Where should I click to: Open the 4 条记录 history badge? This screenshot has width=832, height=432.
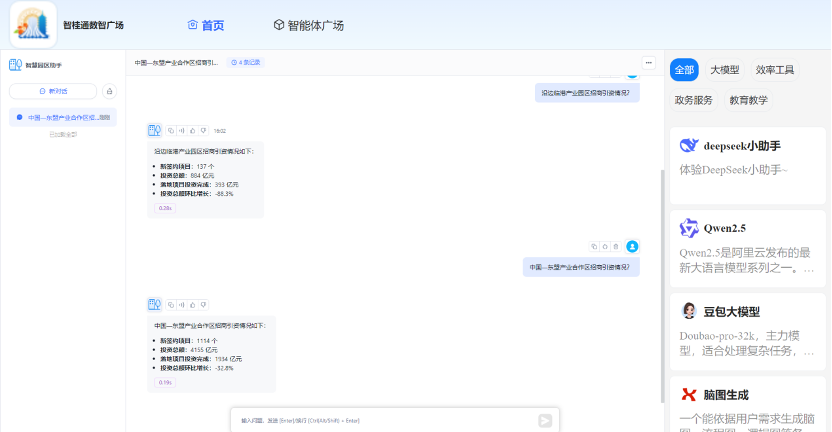pos(246,62)
